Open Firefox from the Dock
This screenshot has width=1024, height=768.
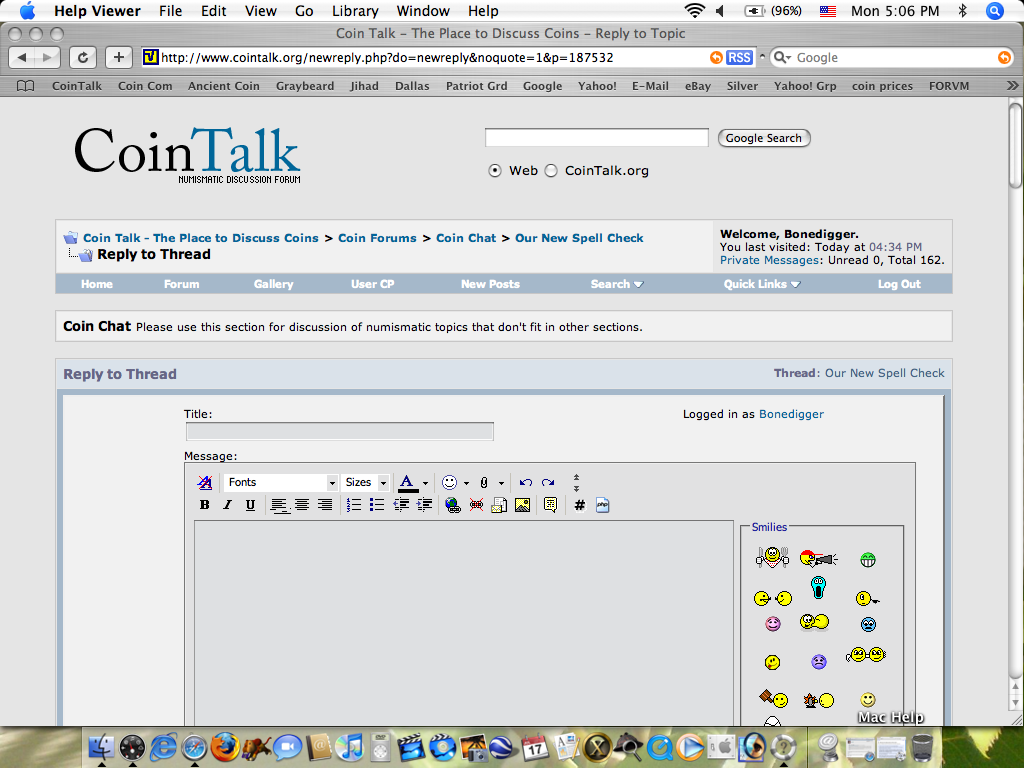[x=225, y=747]
